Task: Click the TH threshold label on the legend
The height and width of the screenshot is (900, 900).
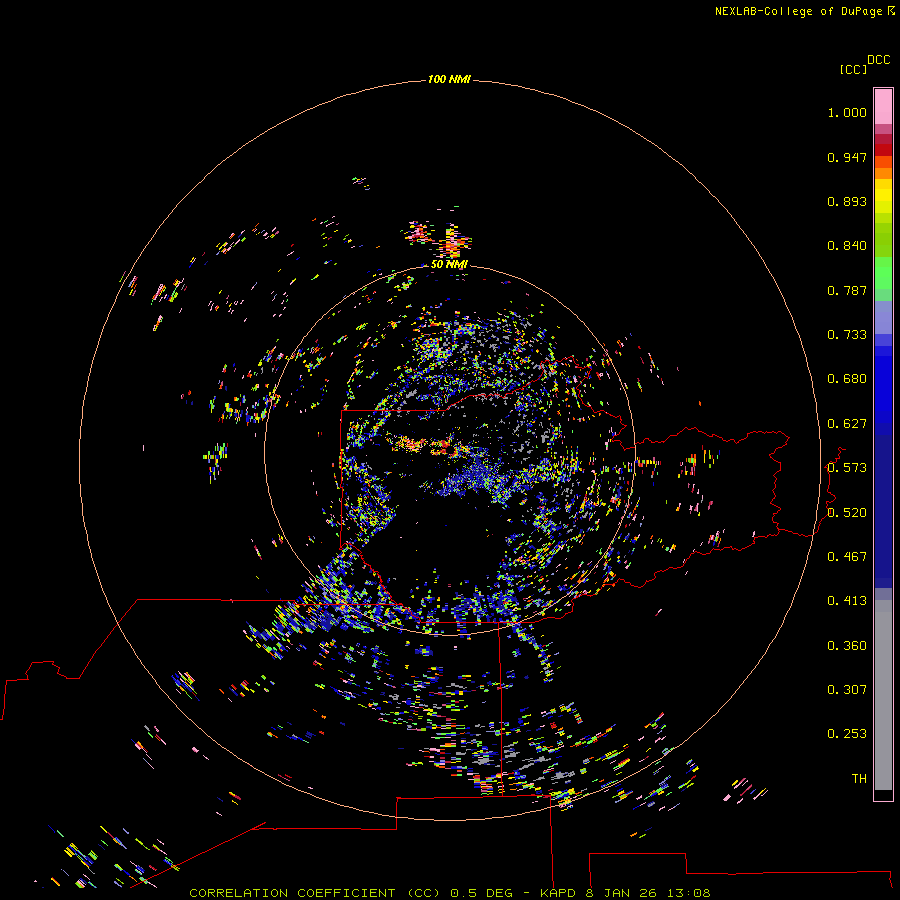Action: point(859,779)
